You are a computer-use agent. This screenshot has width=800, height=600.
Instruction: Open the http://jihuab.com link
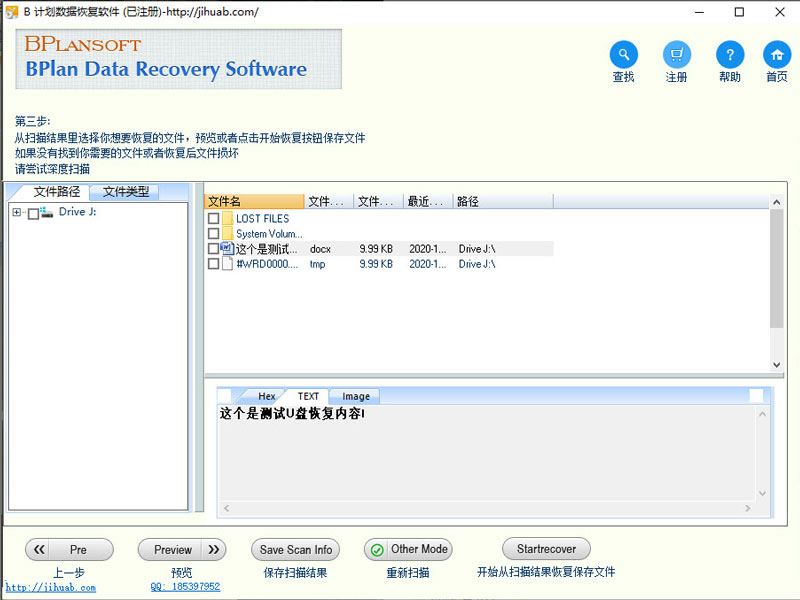[51, 587]
